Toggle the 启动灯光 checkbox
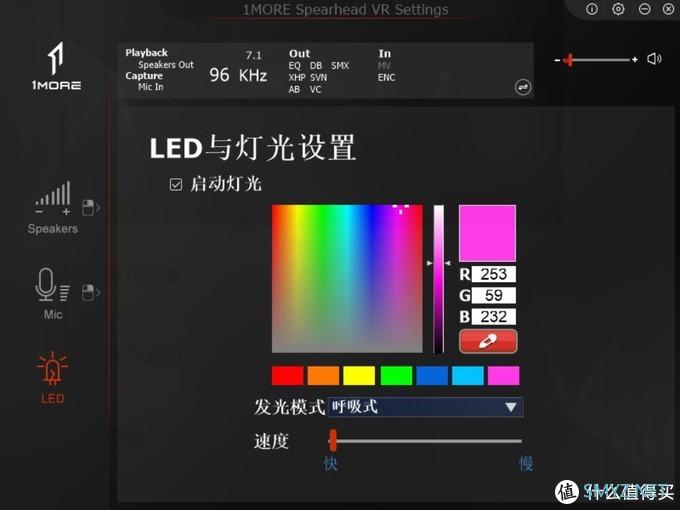Screen dimensions: 680x510 pyautogui.click(x=176, y=185)
